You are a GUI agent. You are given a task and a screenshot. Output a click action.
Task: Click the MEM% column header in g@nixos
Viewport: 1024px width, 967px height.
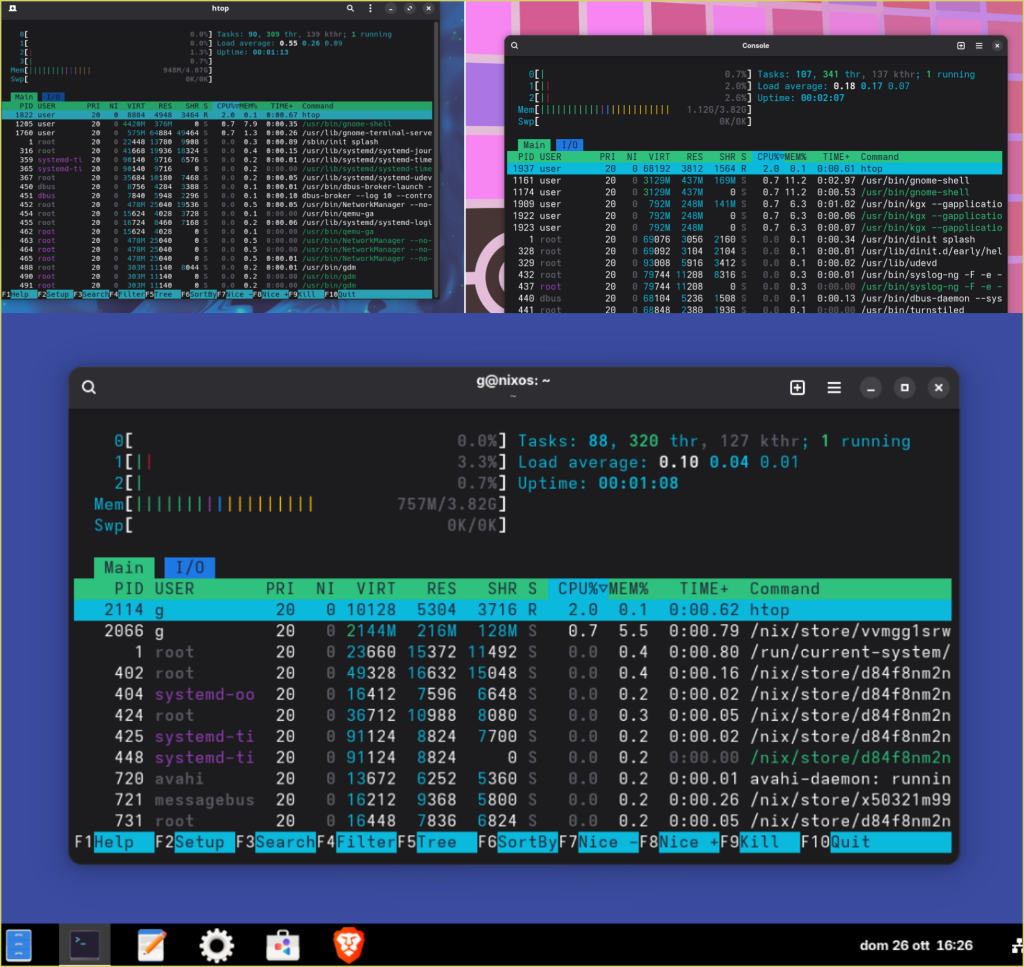tap(629, 589)
